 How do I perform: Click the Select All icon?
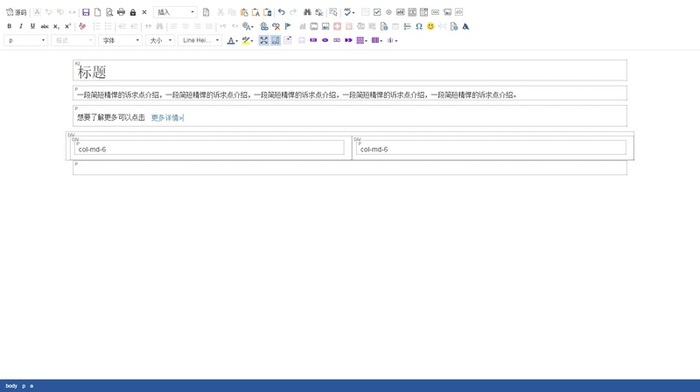click(x=333, y=12)
